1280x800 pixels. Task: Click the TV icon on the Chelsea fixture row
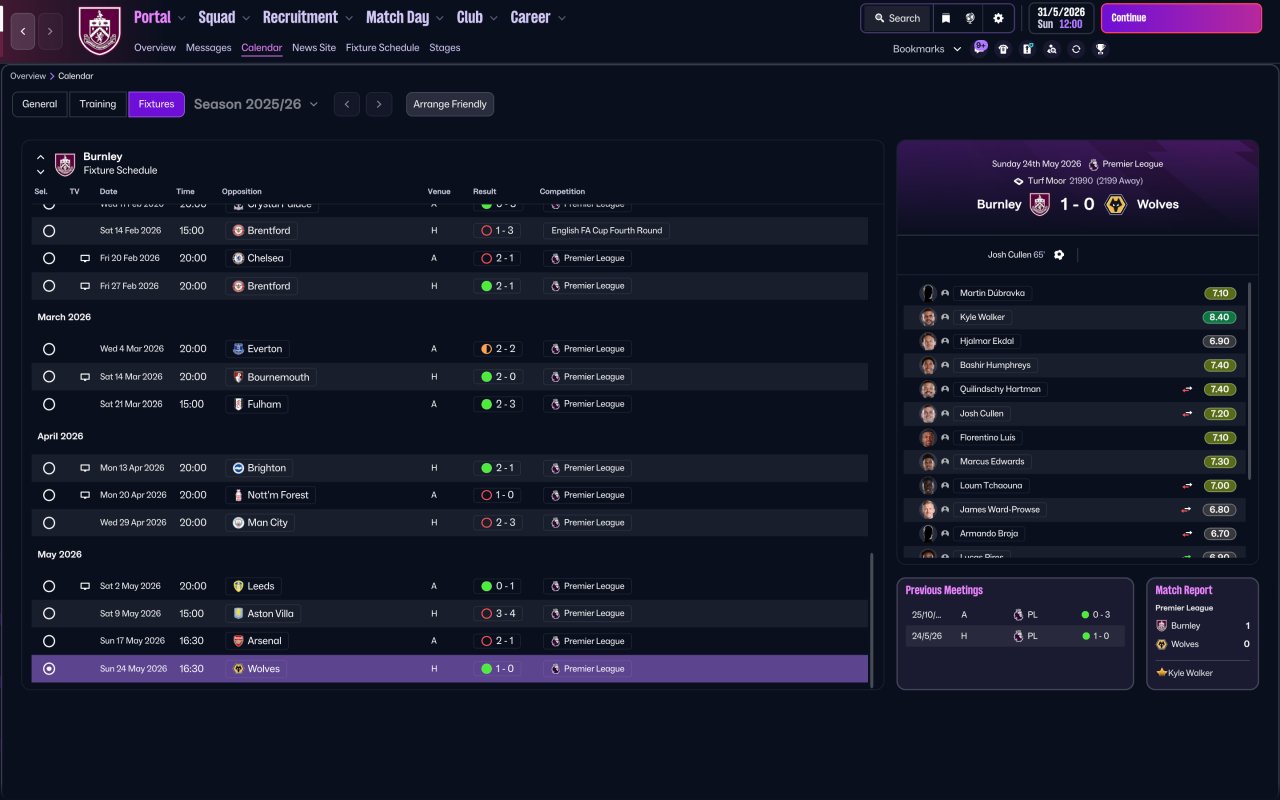85,258
